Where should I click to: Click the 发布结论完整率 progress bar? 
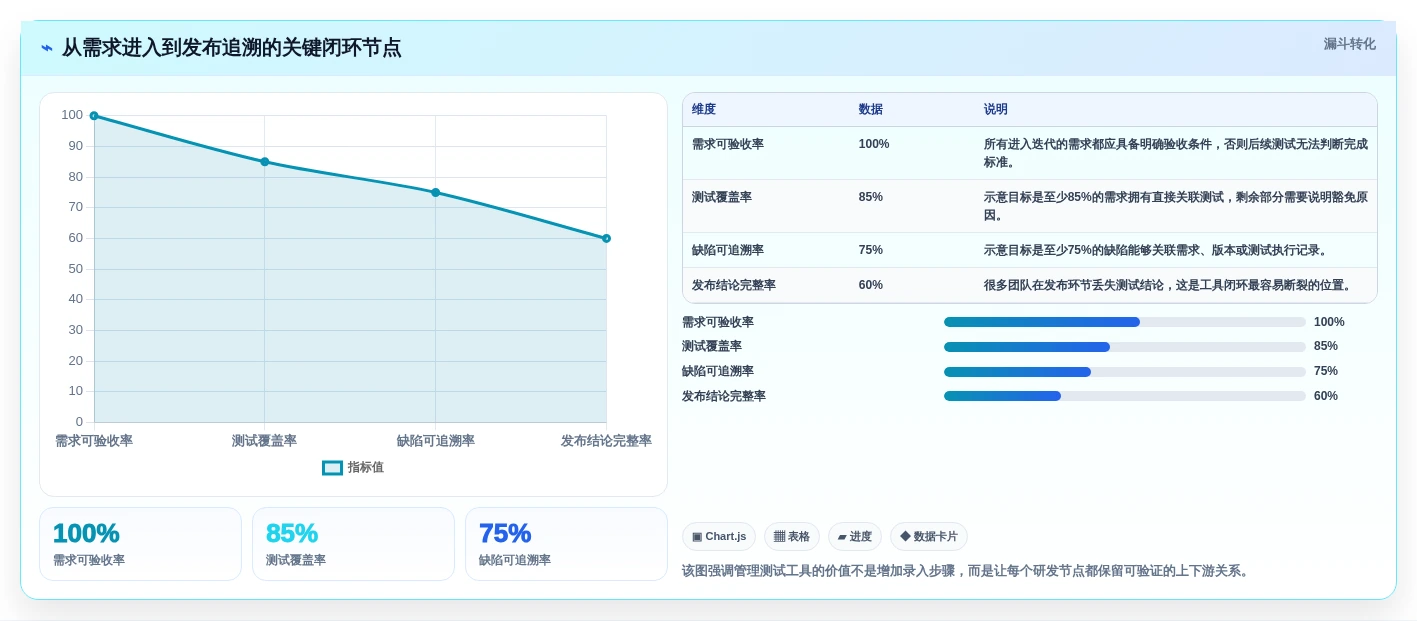click(x=1125, y=396)
